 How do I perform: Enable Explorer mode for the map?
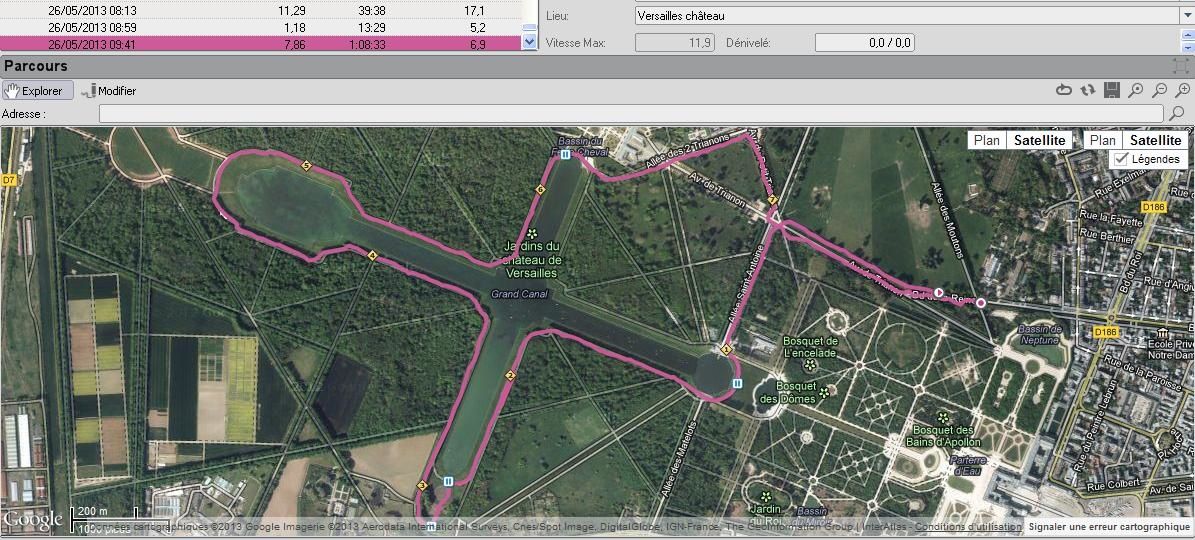[36, 91]
